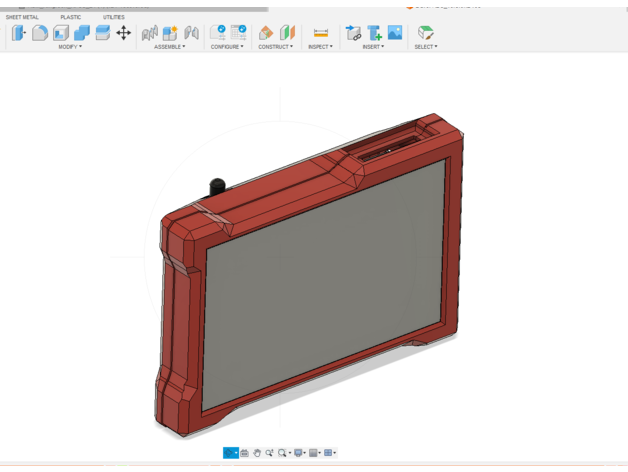Open Display Settings dropdown in navigation bar
The image size is (628, 472).
pyautogui.click(x=300, y=453)
